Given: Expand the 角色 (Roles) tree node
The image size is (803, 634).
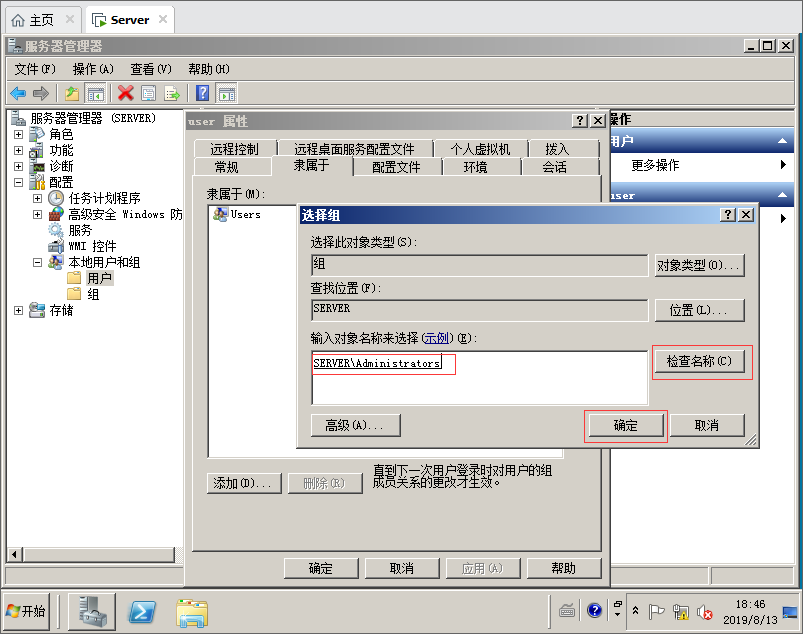Looking at the screenshot, I should click(x=18, y=134).
